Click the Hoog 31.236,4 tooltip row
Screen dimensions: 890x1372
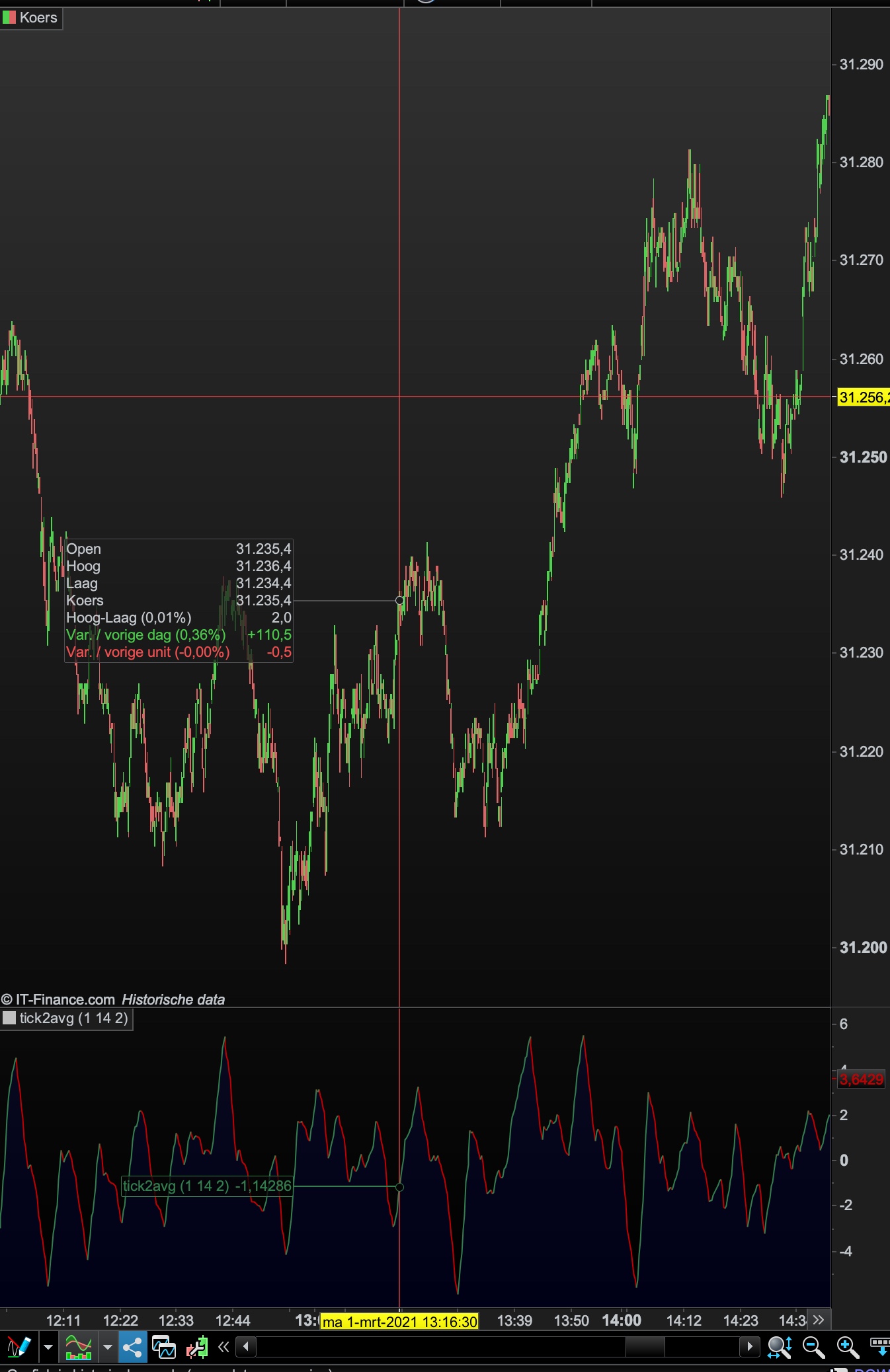click(179, 566)
